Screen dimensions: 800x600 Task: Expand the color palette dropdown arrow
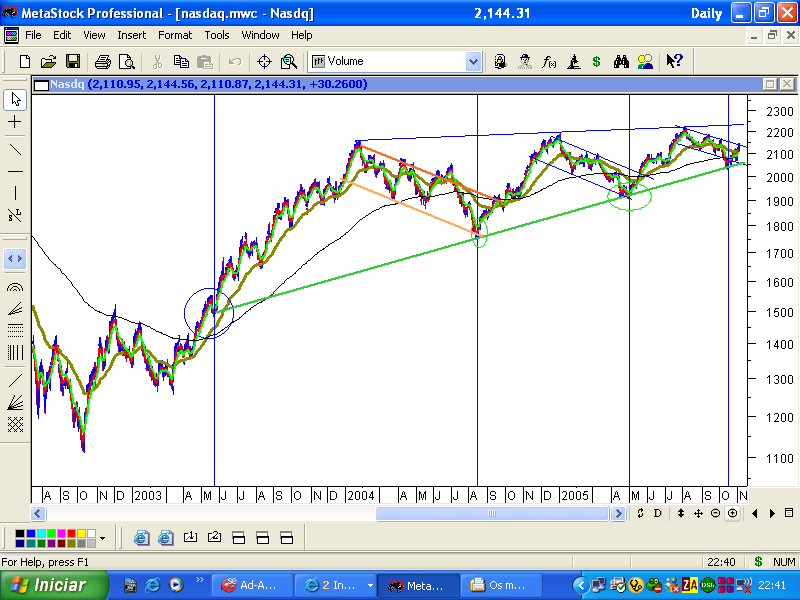point(103,540)
